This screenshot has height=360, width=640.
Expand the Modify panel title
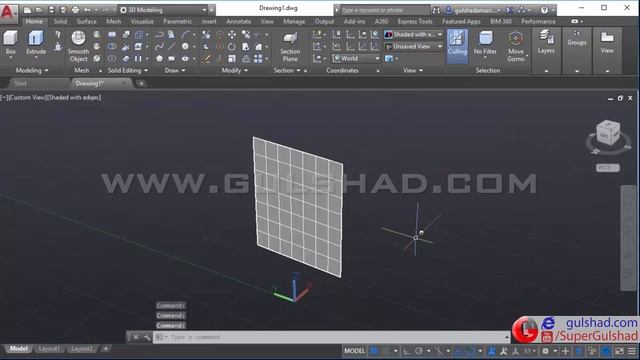tap(235, 70)
